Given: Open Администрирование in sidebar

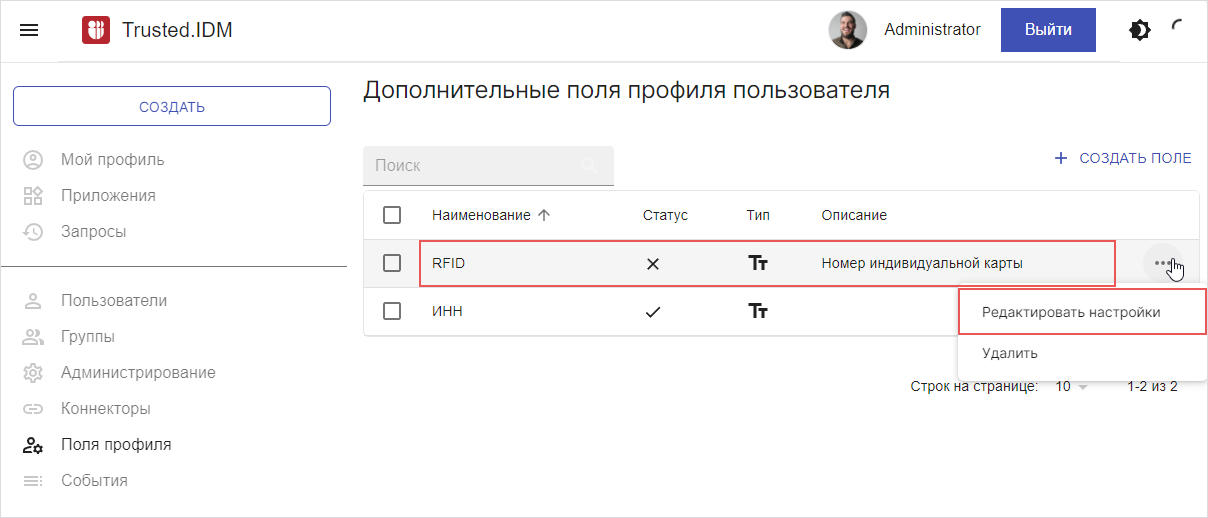Looking at the screenshot, I should (x=138, y=373).
